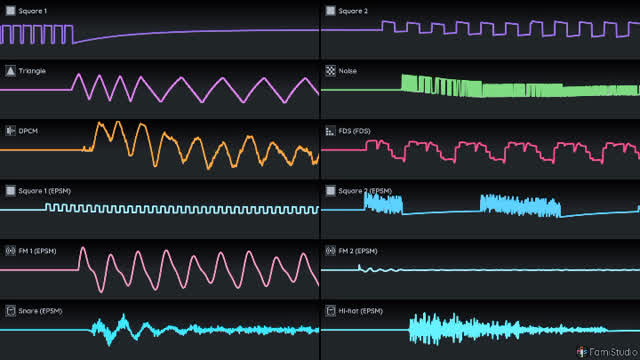
Task: Click the "DPCM" label
Action: click(28, 131)
